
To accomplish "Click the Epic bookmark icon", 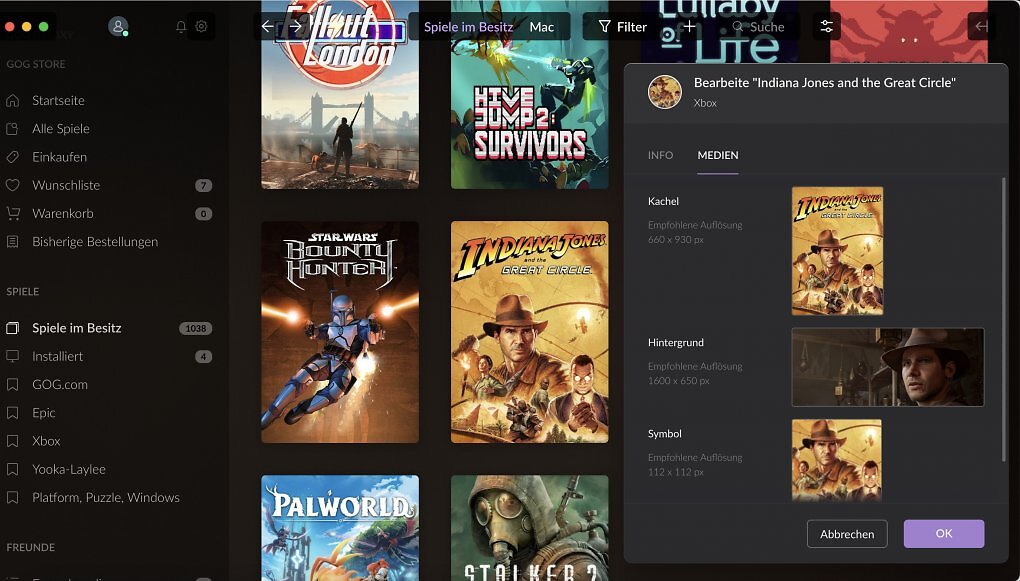I will coord(12,412).
